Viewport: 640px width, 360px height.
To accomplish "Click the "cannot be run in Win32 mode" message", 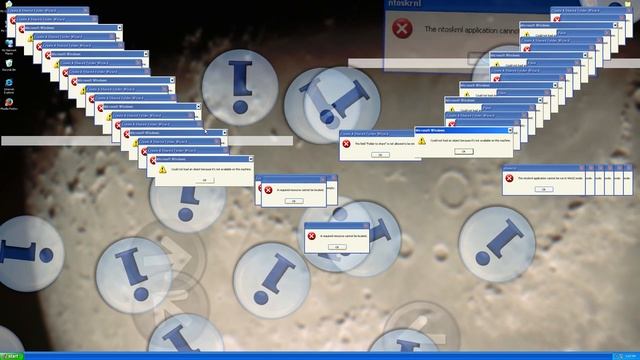I will tap(550, 178).
